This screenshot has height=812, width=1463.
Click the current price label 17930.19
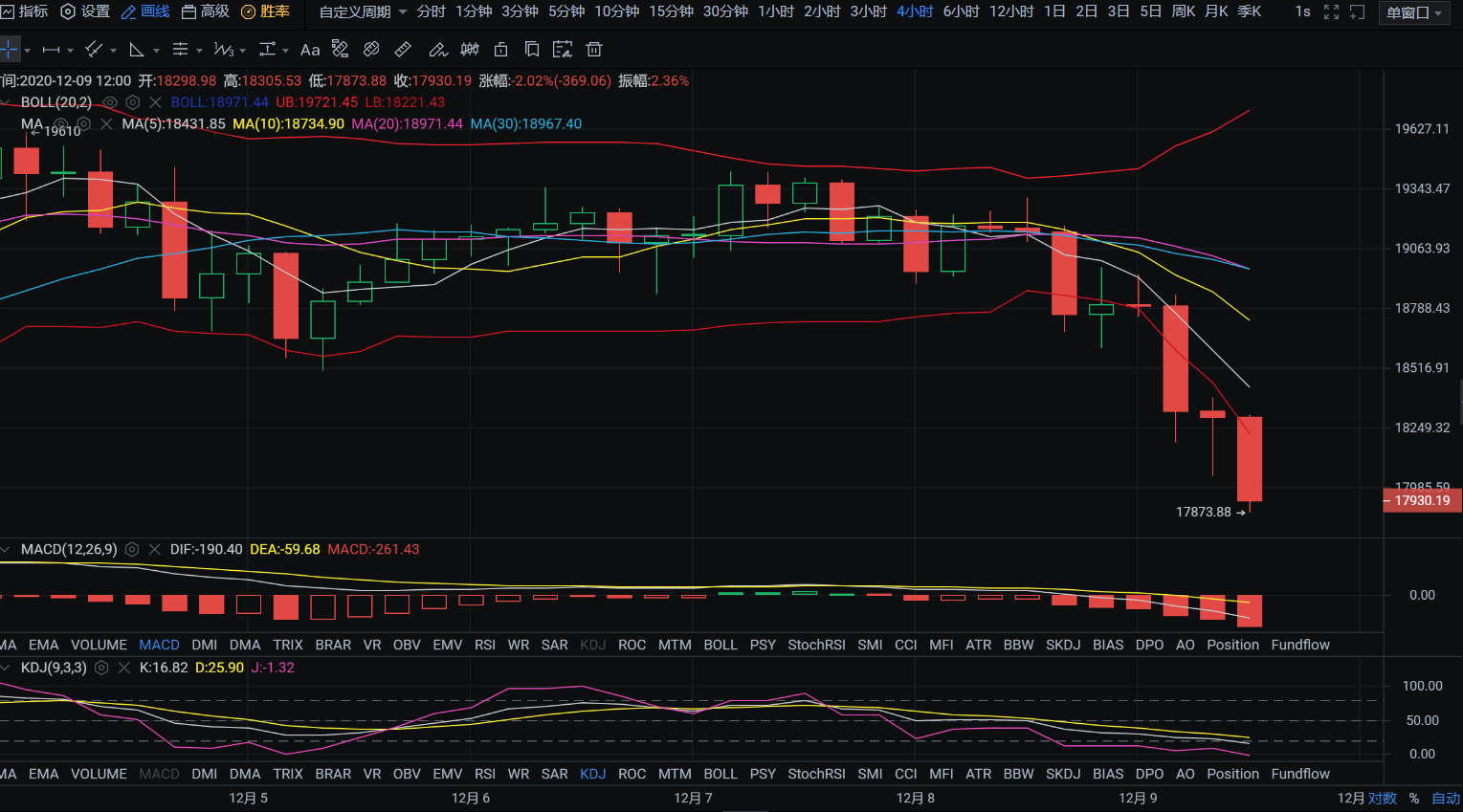pos(1421,501)
